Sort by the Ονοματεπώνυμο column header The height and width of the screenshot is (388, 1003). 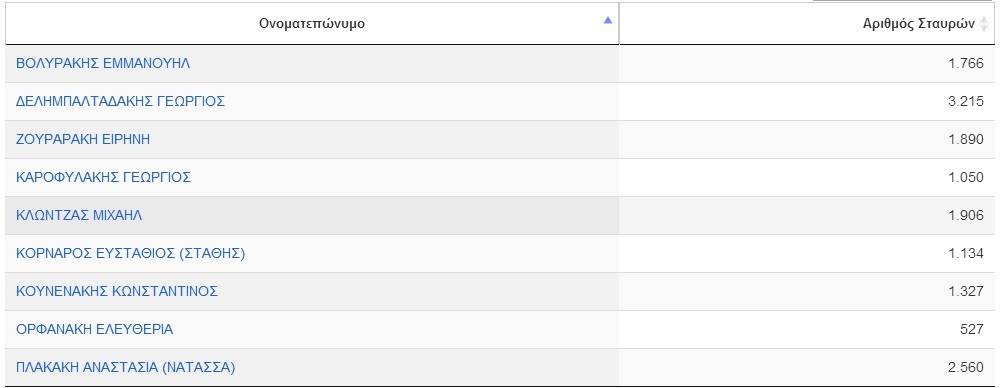click(312, 24)
